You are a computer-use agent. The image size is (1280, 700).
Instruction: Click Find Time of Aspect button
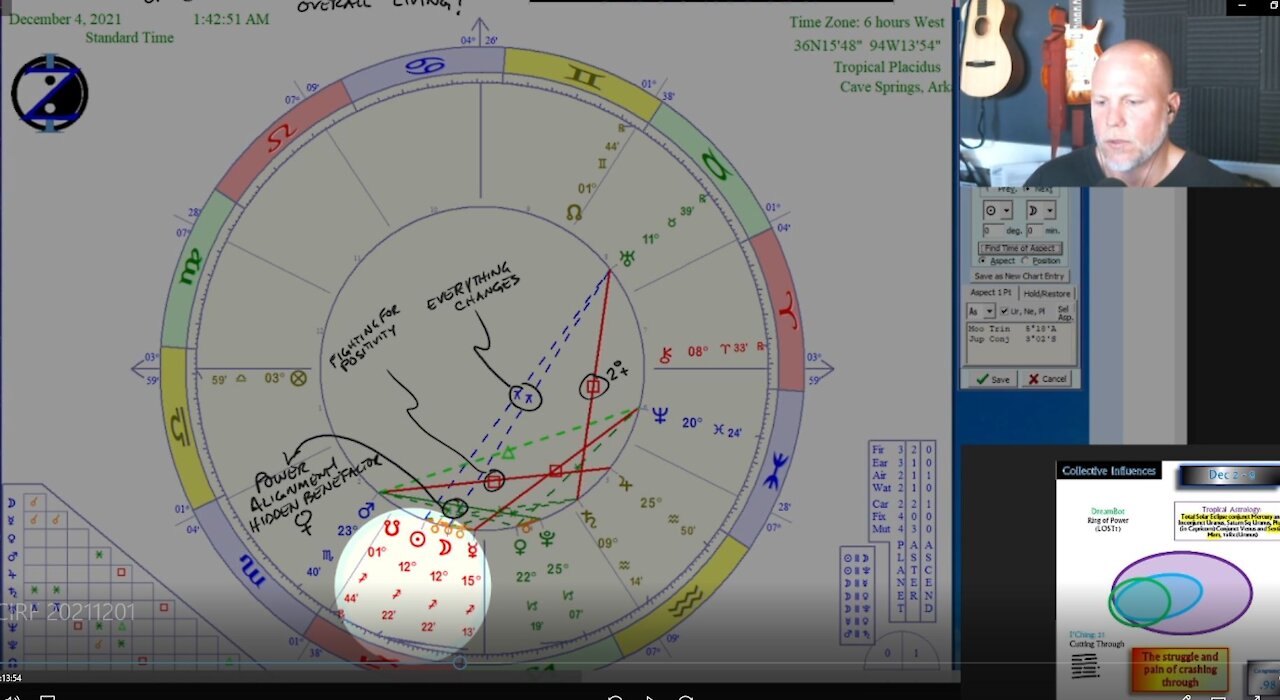[1020, 248]
